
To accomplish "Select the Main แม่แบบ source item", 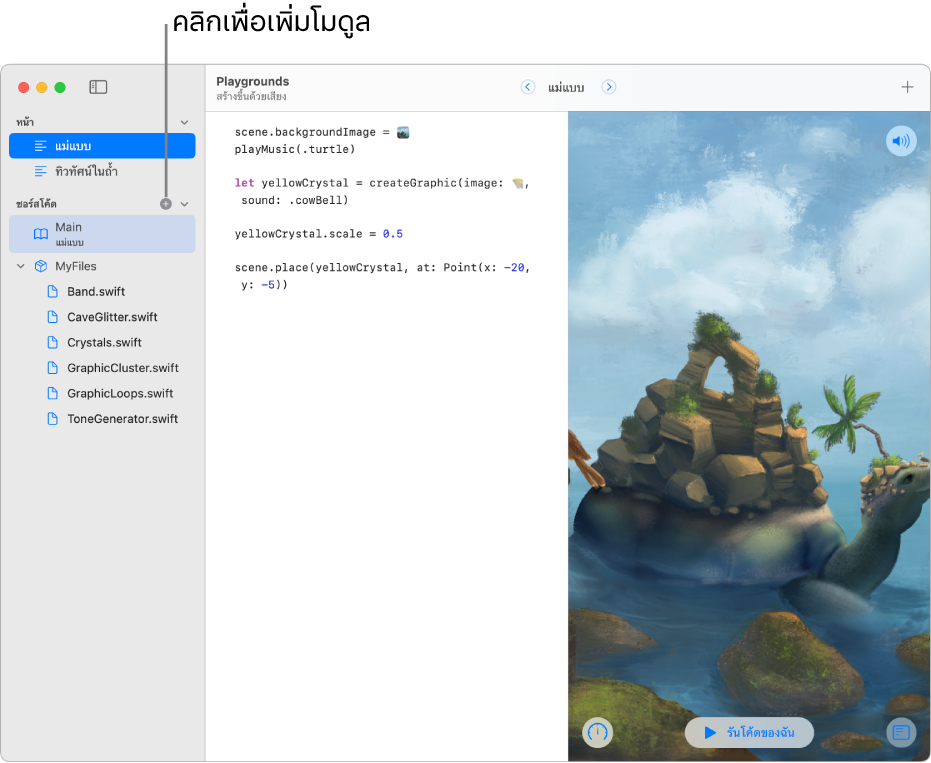I will (x=102, y=234).
